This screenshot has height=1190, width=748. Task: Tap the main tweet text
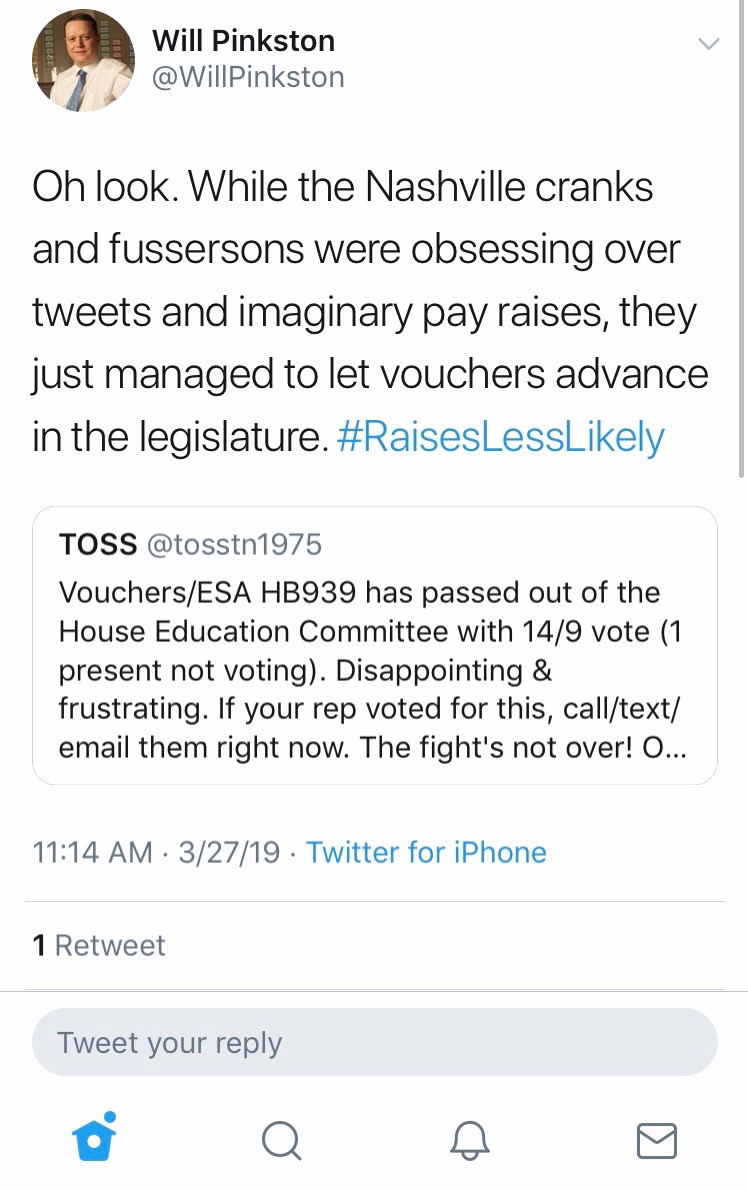click(x=370, y=312)
